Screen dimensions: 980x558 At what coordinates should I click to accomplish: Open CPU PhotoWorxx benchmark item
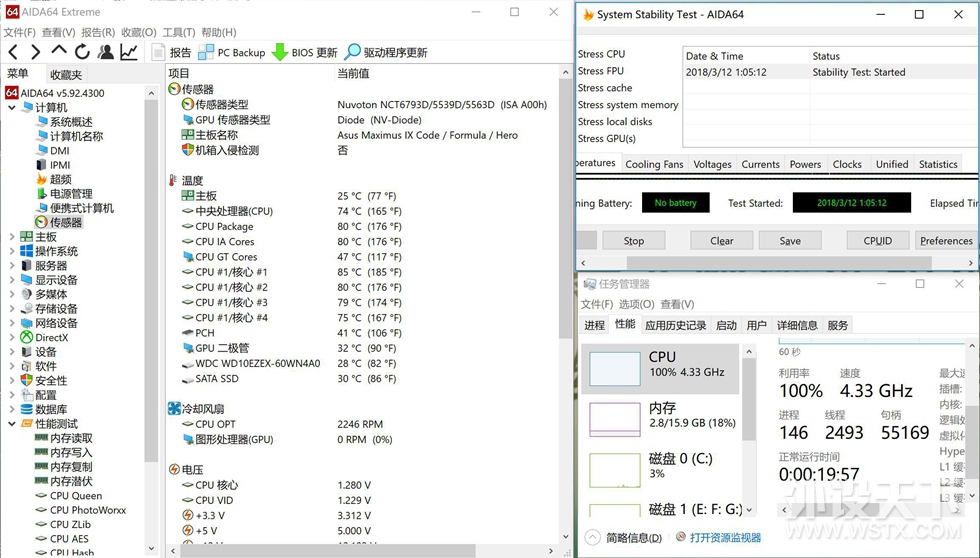tap(81, 510)
